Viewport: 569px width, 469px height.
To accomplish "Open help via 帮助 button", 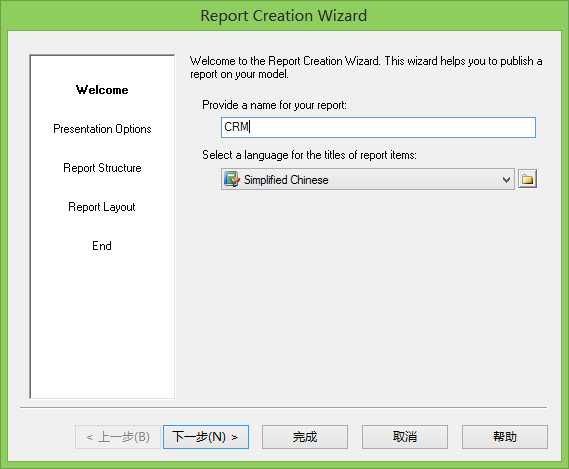I will click(x=505, y=437).
